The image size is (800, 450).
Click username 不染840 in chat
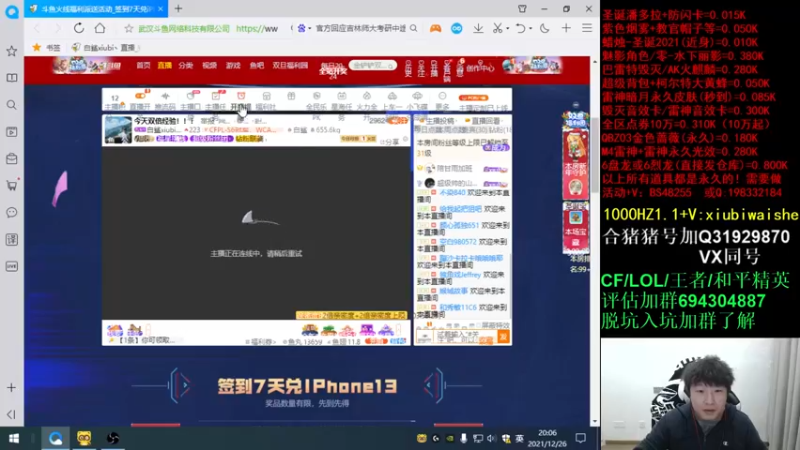[453, 192]
